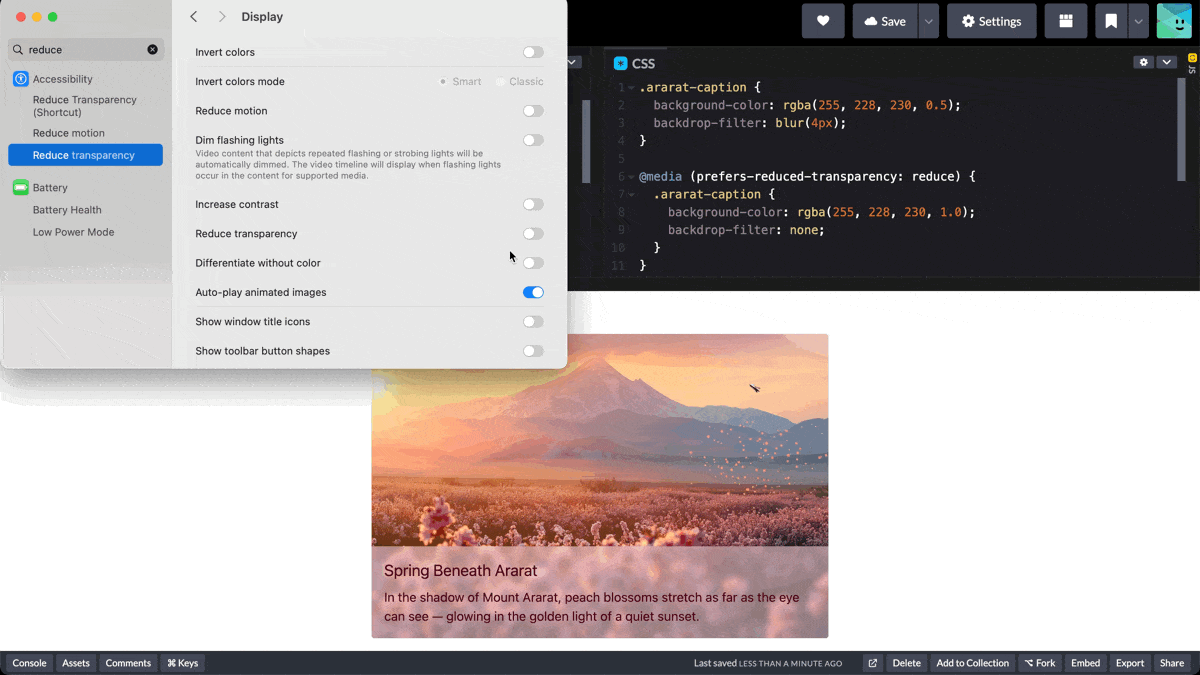Click the Accessibility icon in the sidebar
The height and width of the screenshot is (675, 1200).
tap(20, 79)
